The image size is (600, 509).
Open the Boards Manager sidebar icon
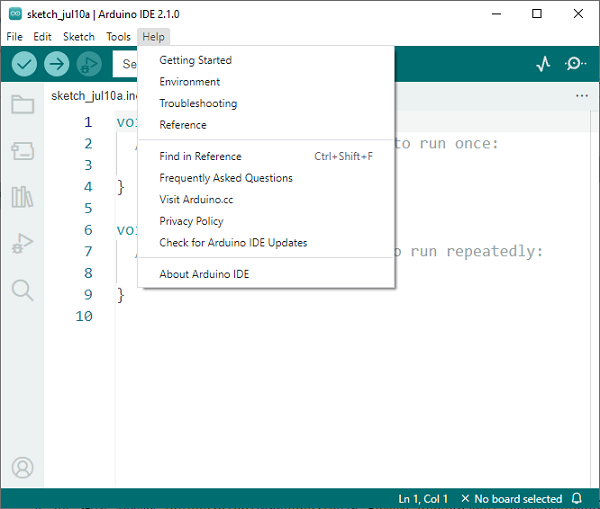[23, 151]
